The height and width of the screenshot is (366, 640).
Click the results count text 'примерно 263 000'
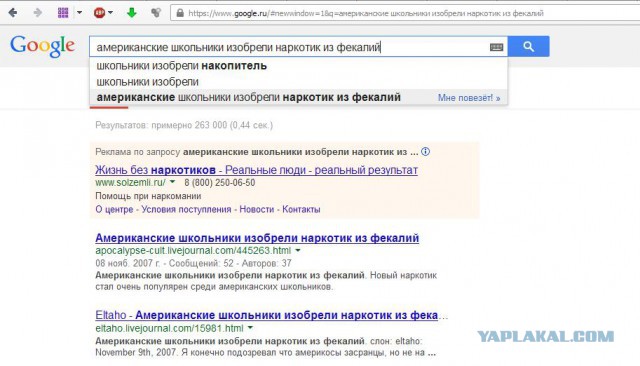[189, 125]
